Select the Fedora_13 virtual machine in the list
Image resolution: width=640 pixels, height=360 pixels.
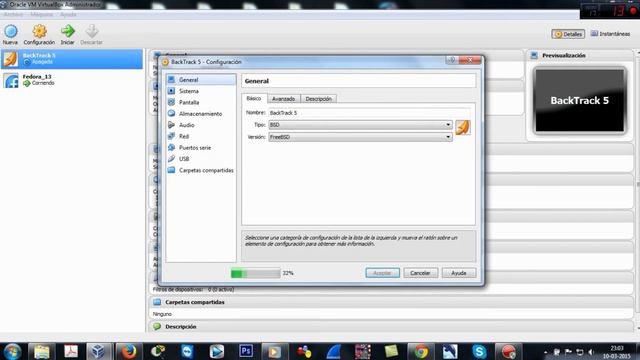[72, 80]
